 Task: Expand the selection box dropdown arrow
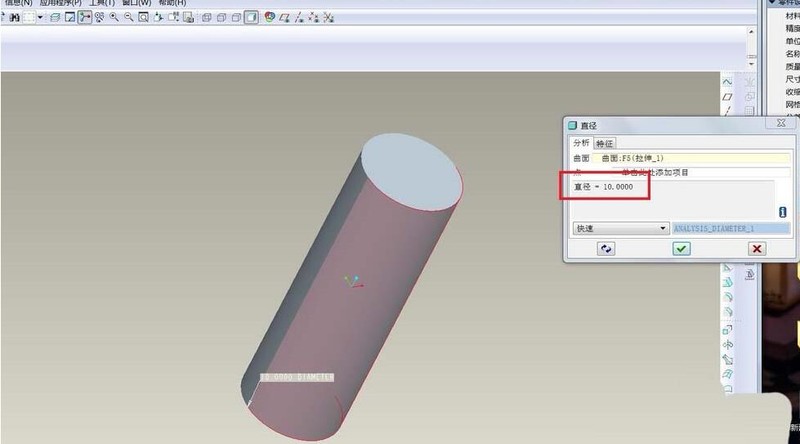pyautogui.click(x=40, y=17)
